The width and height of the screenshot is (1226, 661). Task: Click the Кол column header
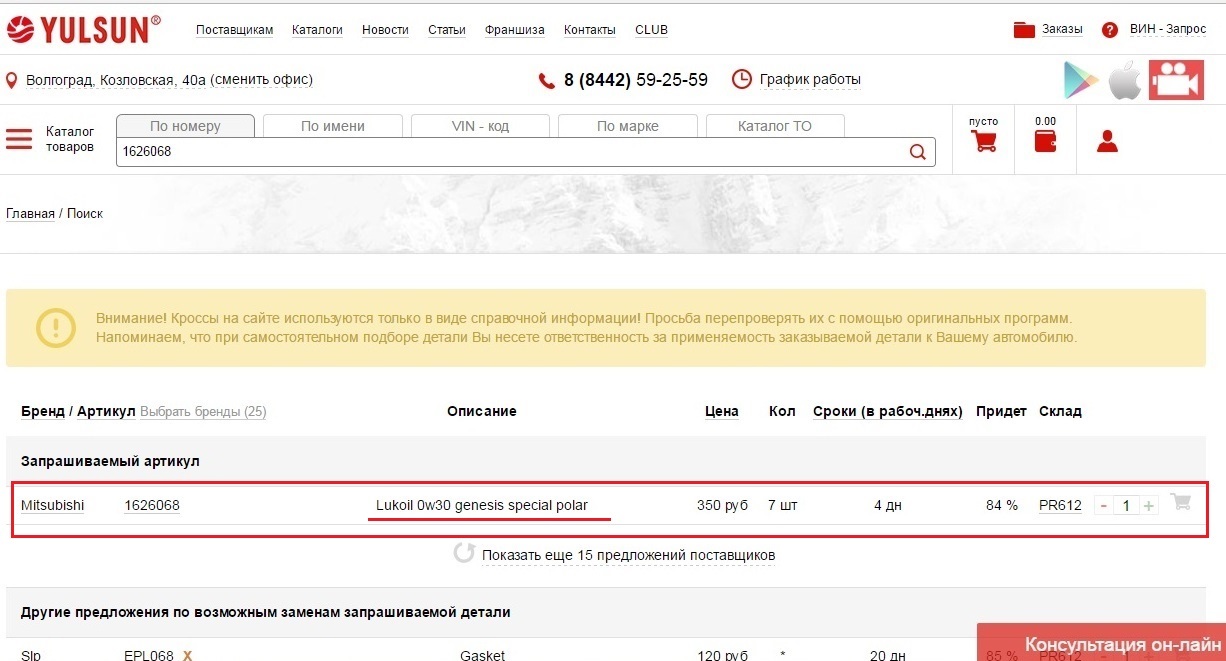click(x=782, y=412)
